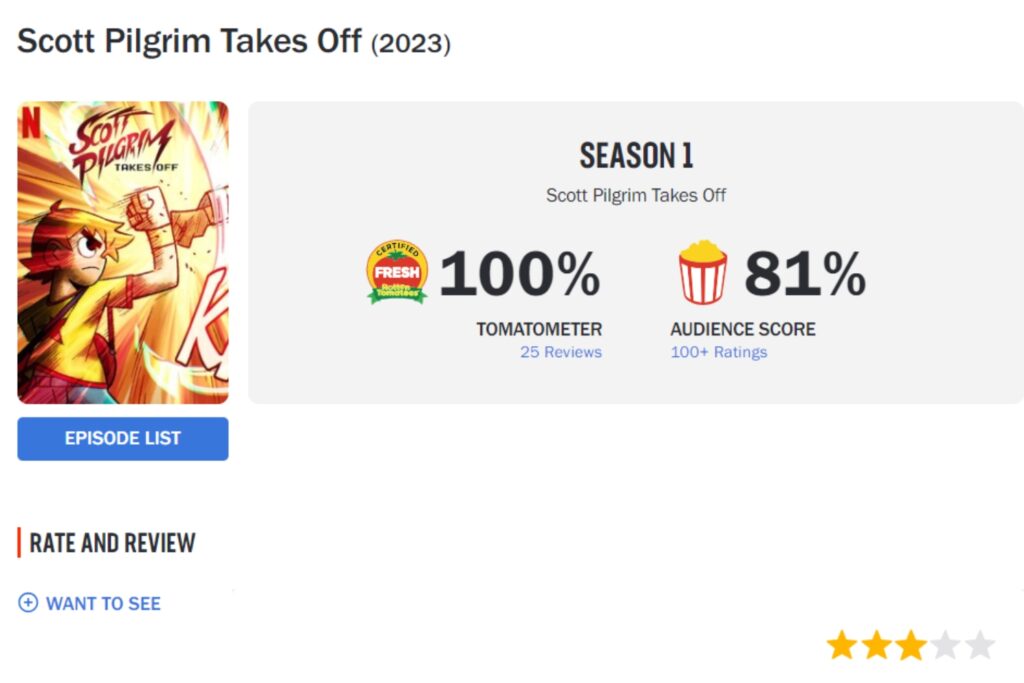Click the Scott Pilgrim Takes Off poster
This screenshot has width=1024, height=683.
pyautogui.click(x=123, y=253)
